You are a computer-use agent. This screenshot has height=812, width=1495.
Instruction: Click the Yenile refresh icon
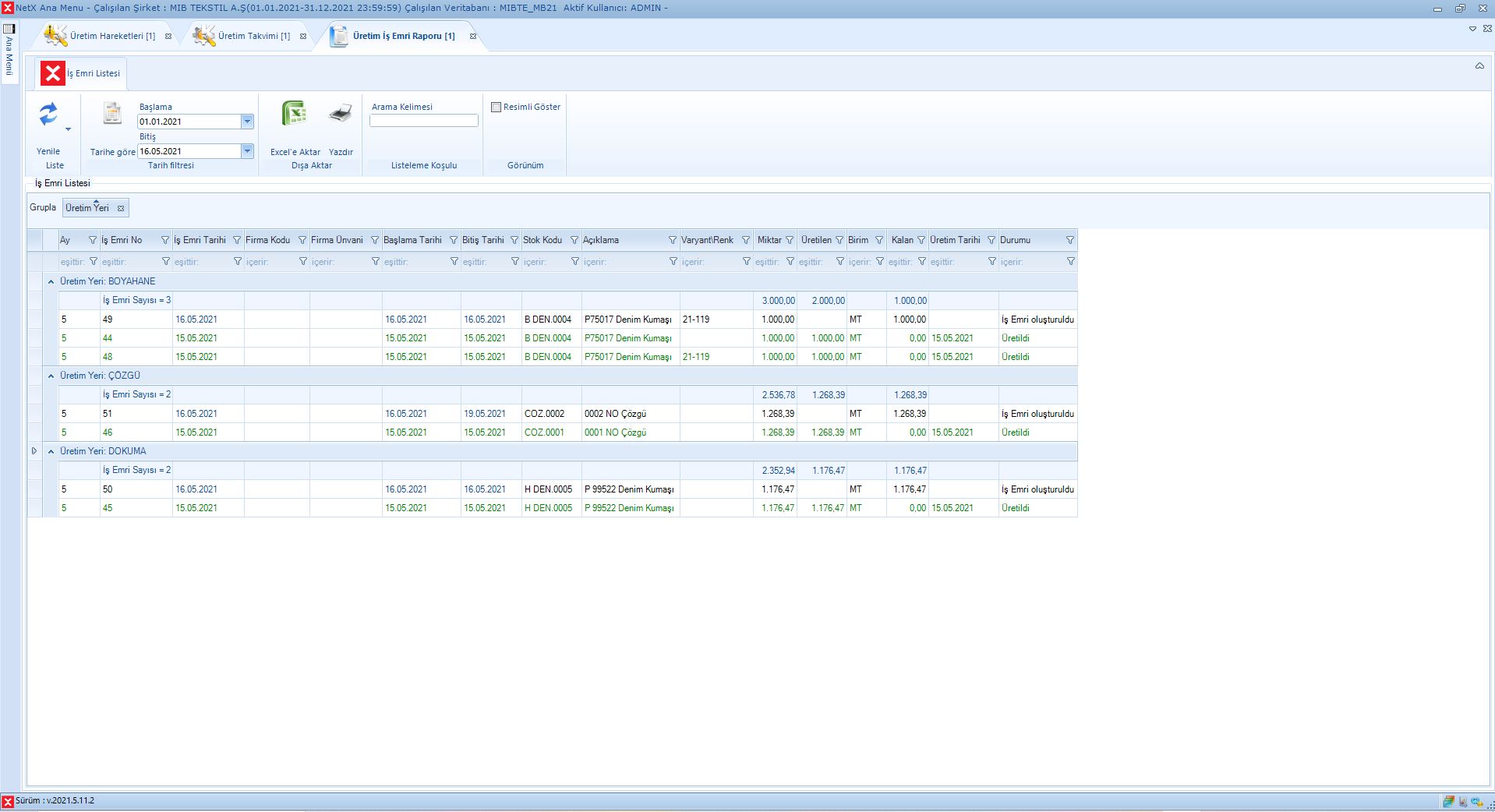tap(48, 115)
